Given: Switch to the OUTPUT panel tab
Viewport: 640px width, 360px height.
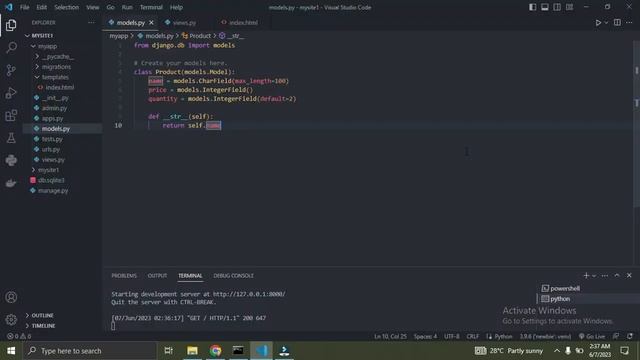Looking at the screenshot, I should (x=157, y=276).
